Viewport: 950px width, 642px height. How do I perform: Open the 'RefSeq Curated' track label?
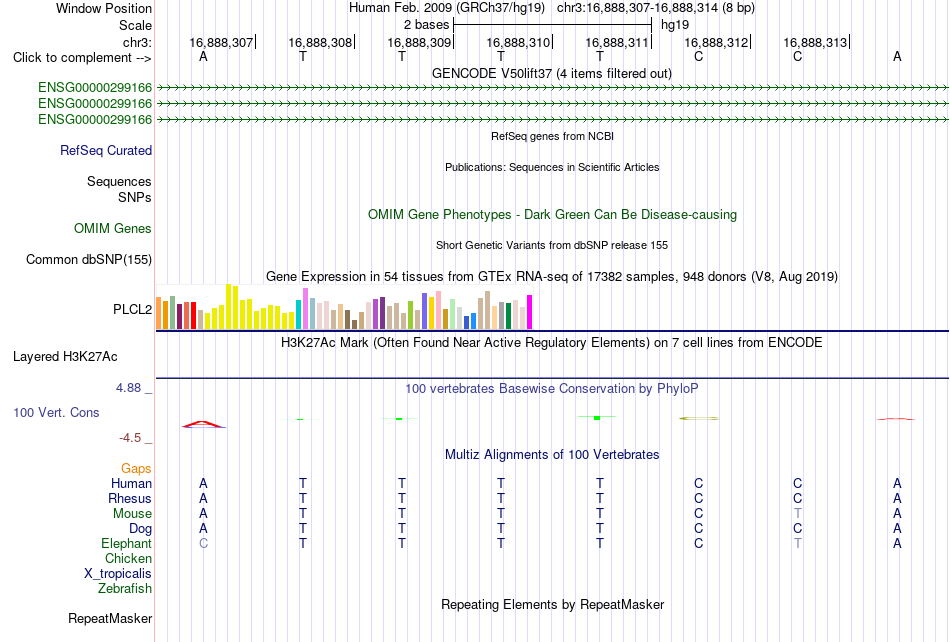point(106,150)
